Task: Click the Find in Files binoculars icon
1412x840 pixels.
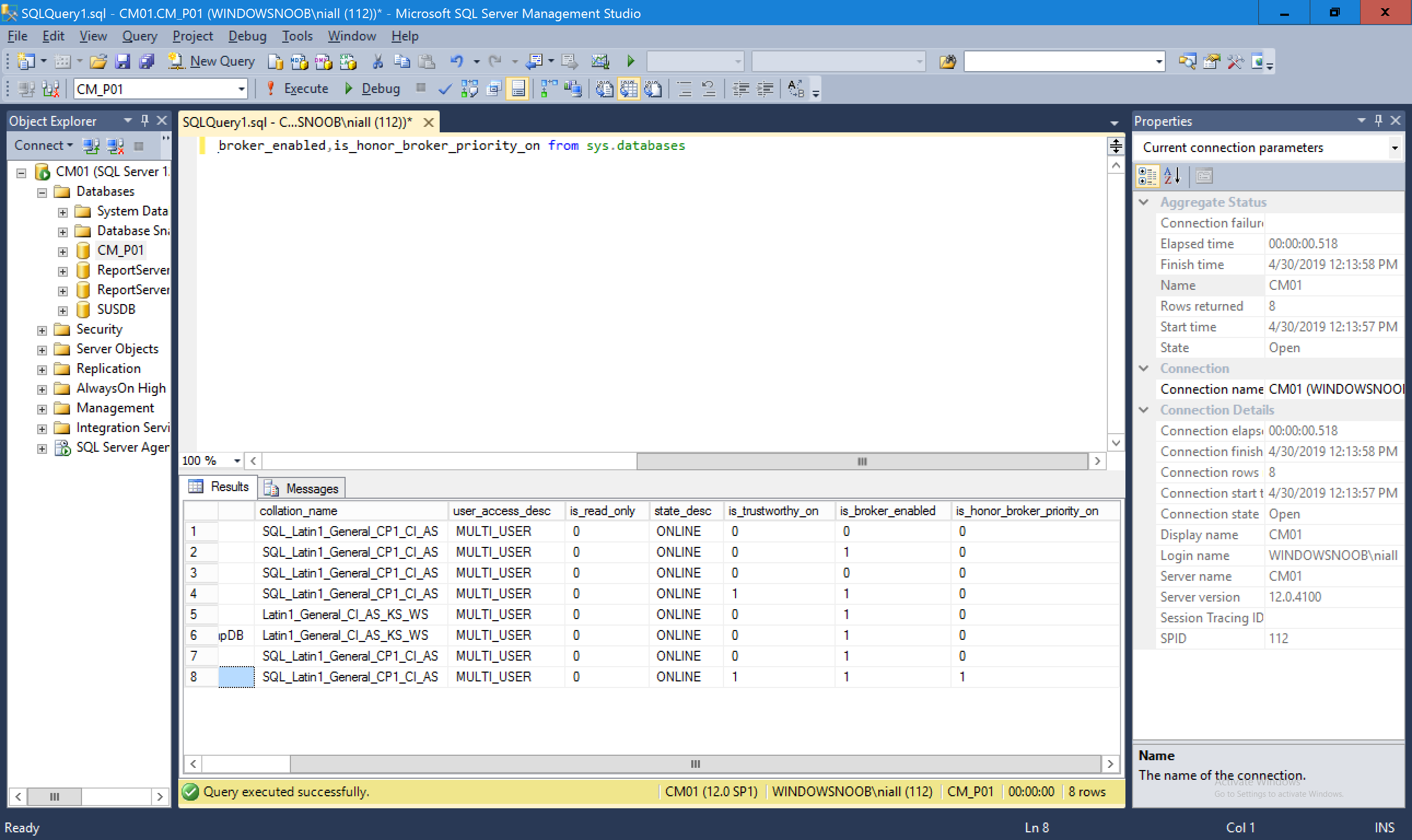Action: click(x=947, y=61)
